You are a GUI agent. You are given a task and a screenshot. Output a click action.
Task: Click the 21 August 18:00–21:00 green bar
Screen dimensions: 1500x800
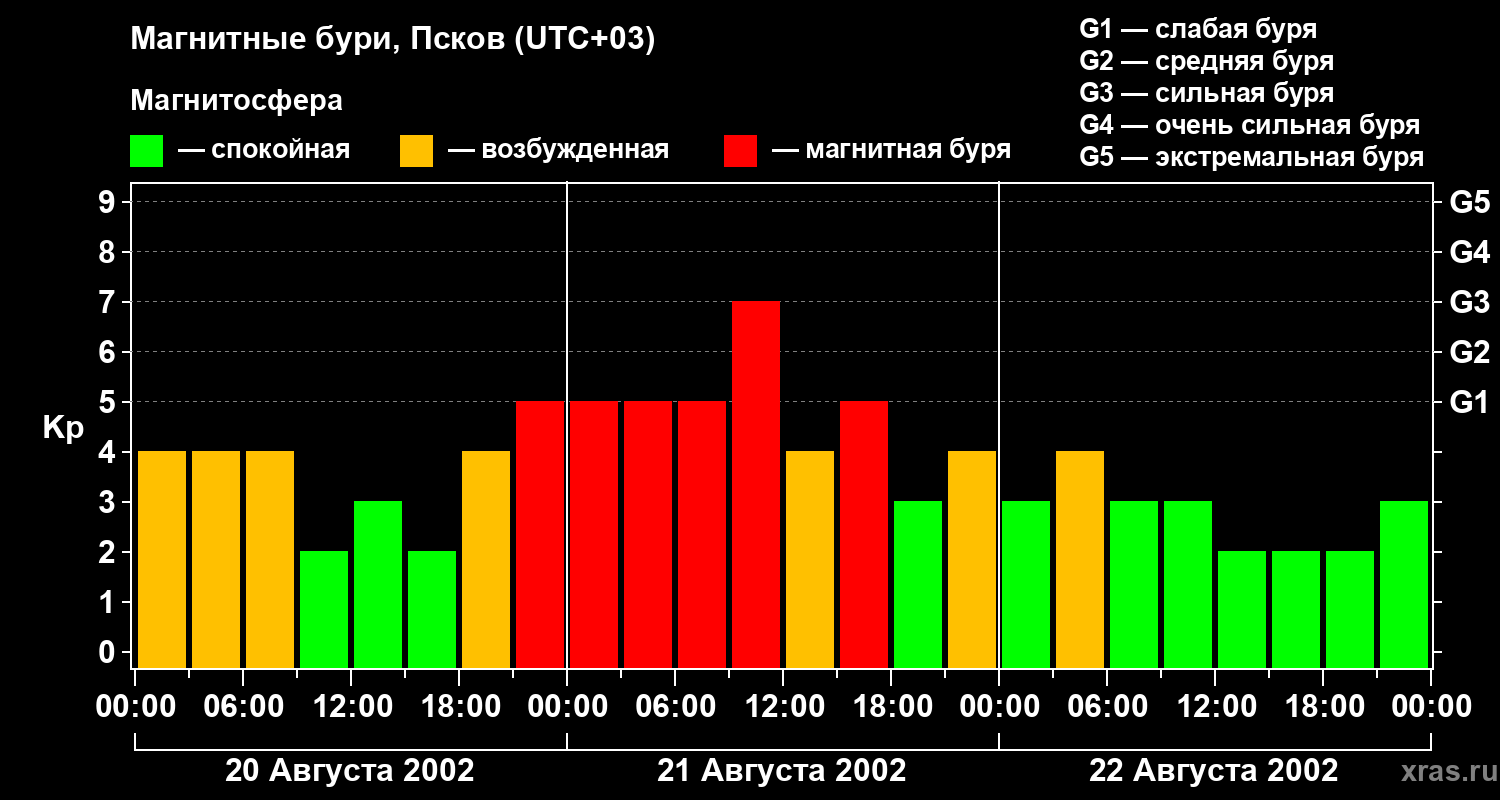918,584
